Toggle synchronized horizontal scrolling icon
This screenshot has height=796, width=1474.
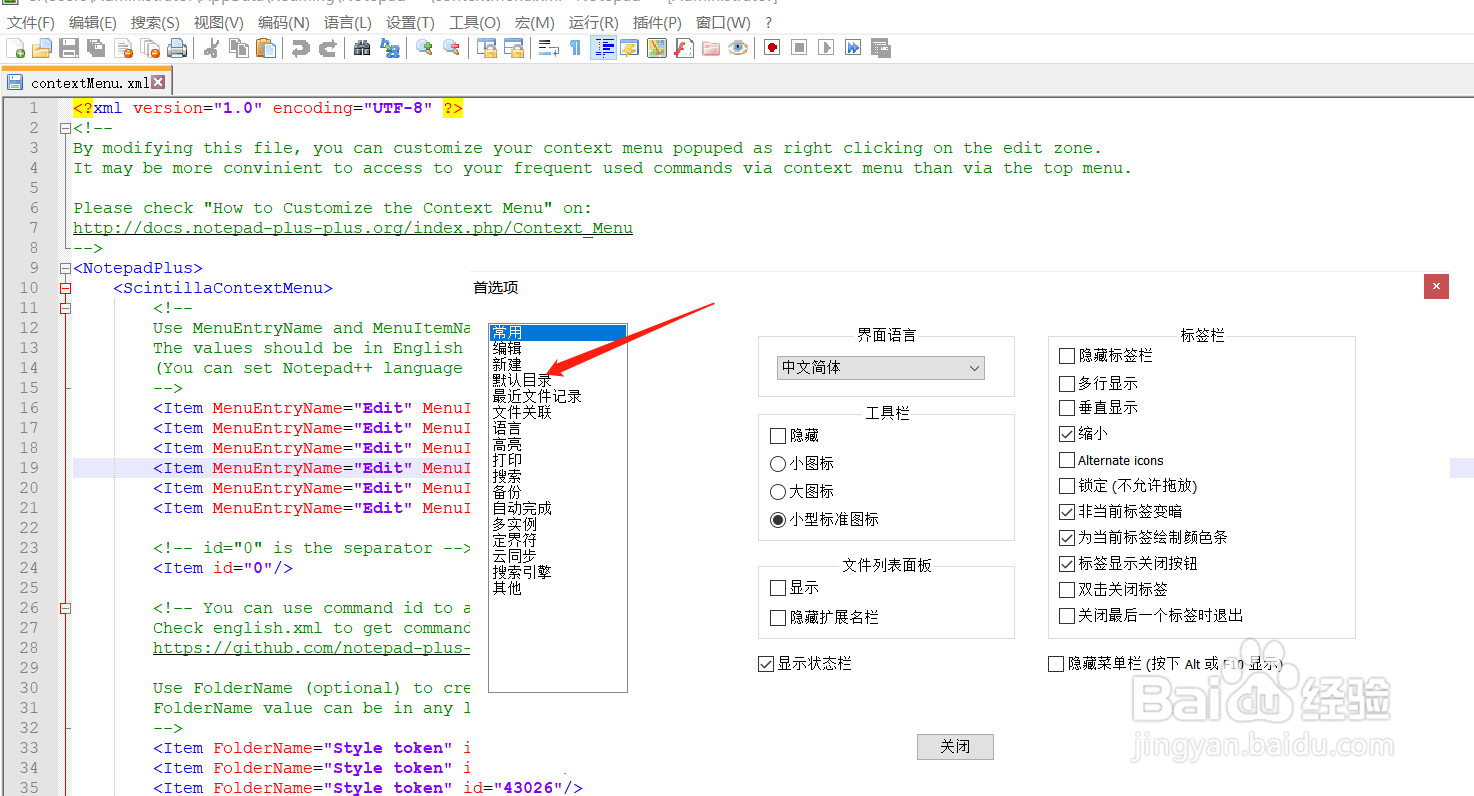click(514, 47)
